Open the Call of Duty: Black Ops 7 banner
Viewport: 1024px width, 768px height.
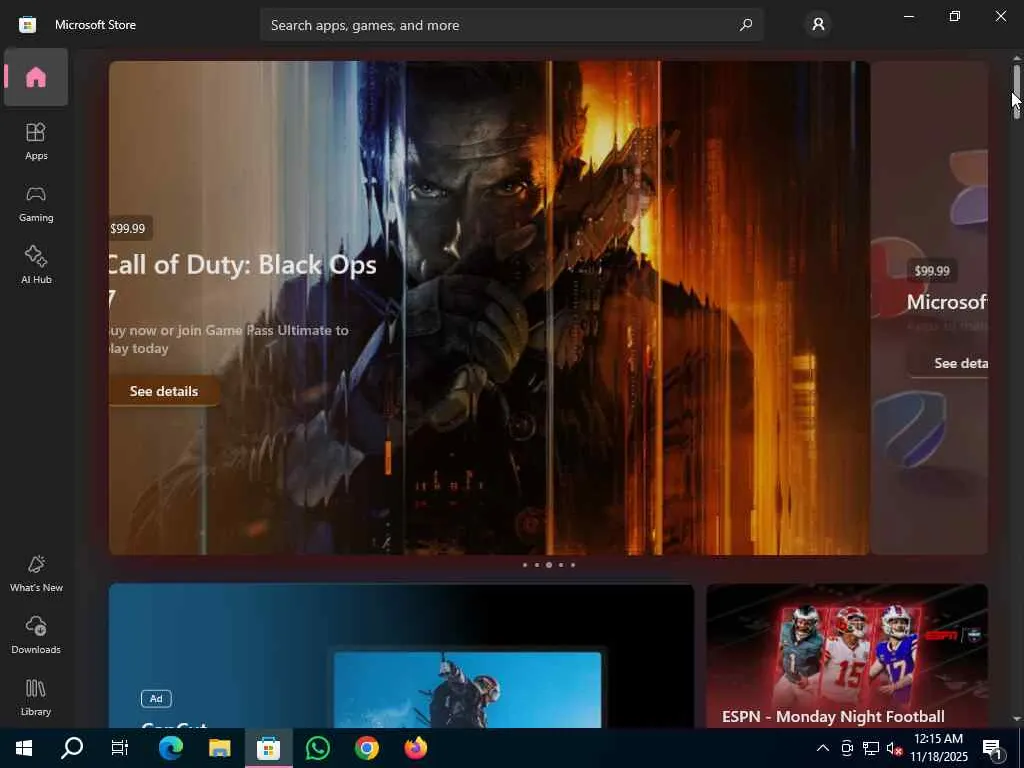(489, 308)
